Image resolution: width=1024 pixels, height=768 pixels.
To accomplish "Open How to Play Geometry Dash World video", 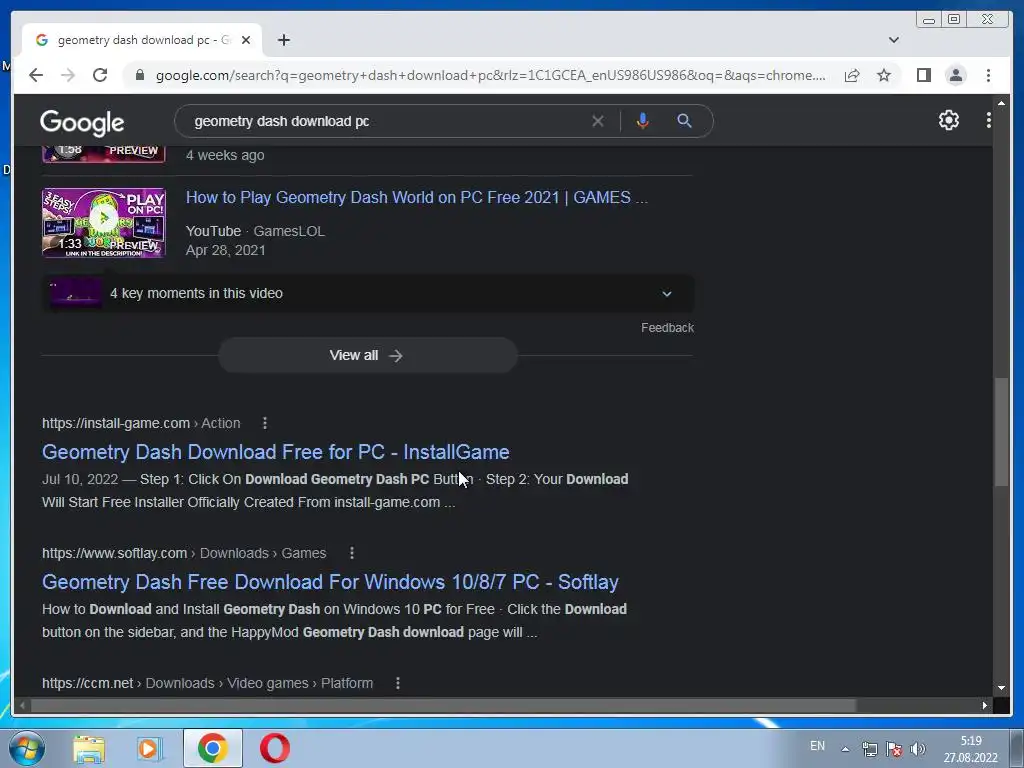I will pos(417,197).
